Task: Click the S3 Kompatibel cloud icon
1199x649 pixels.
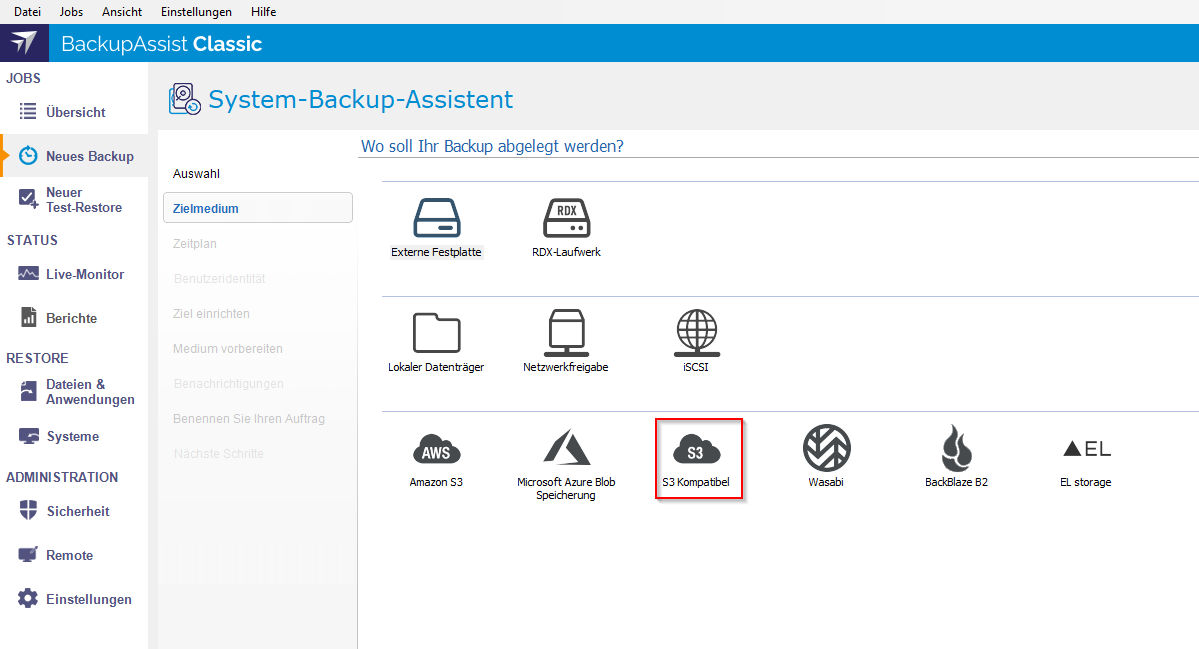Action: tap(696, 449)
